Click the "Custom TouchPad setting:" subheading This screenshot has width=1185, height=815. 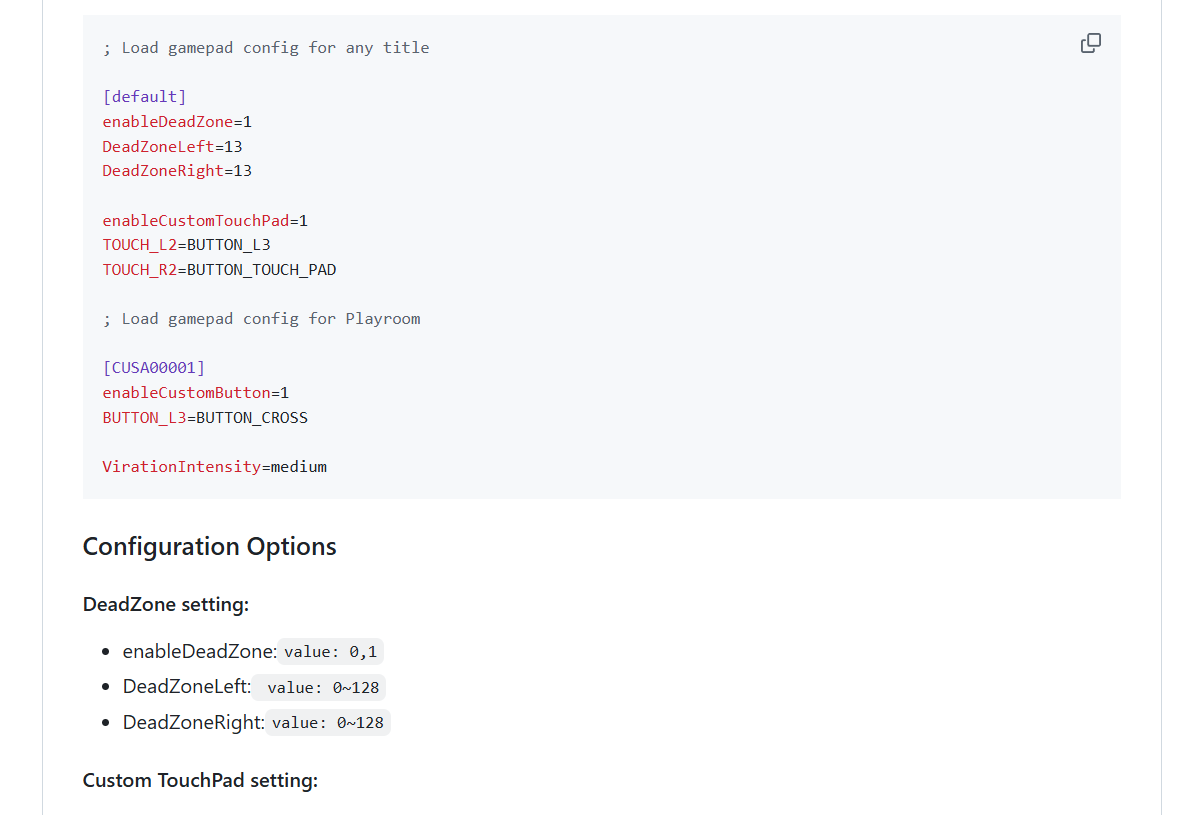[x=200, y=780]
